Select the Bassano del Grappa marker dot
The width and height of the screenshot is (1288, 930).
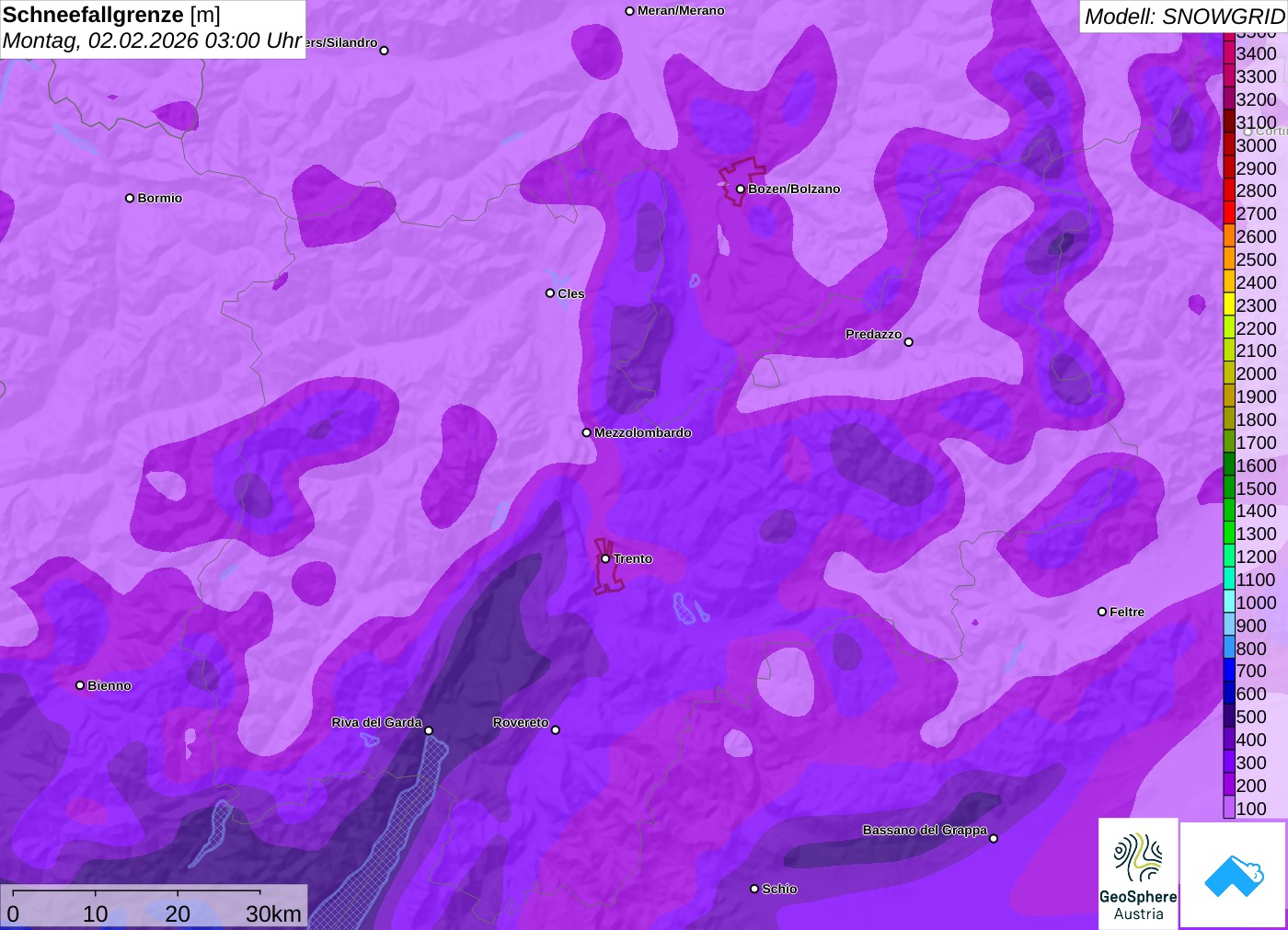coord(994,838)
